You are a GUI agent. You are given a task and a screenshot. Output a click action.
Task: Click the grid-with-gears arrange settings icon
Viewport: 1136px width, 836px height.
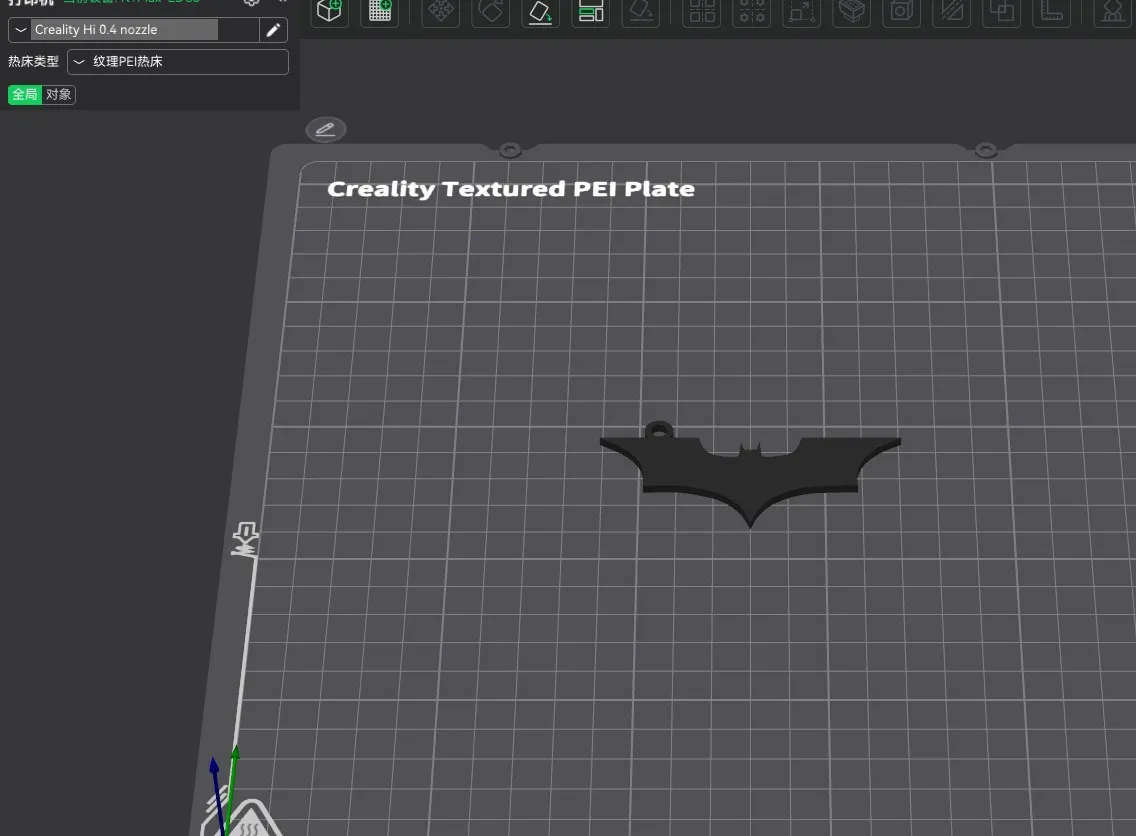pos(752,11)
